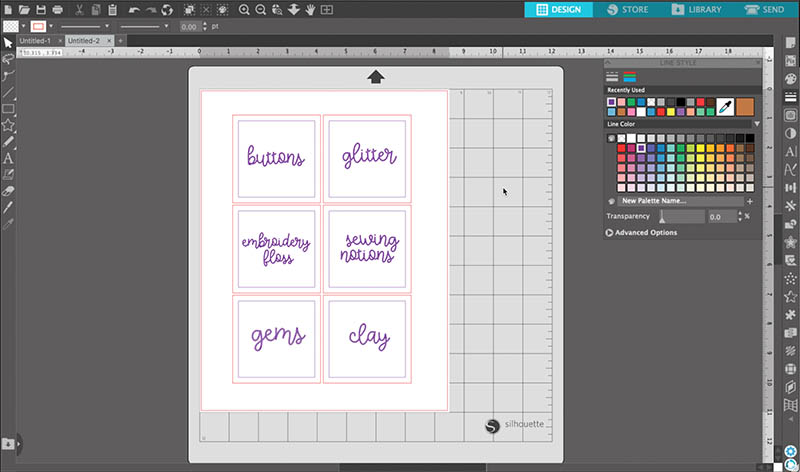Choose black in the Recently Used swatches

click(x=681, y=103)
